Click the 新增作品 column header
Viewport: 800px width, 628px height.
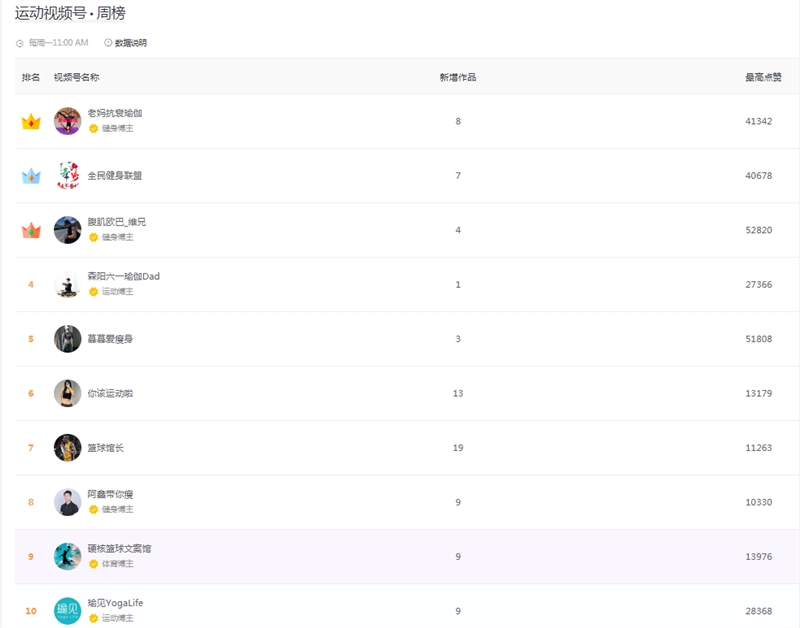pos(458,77)
